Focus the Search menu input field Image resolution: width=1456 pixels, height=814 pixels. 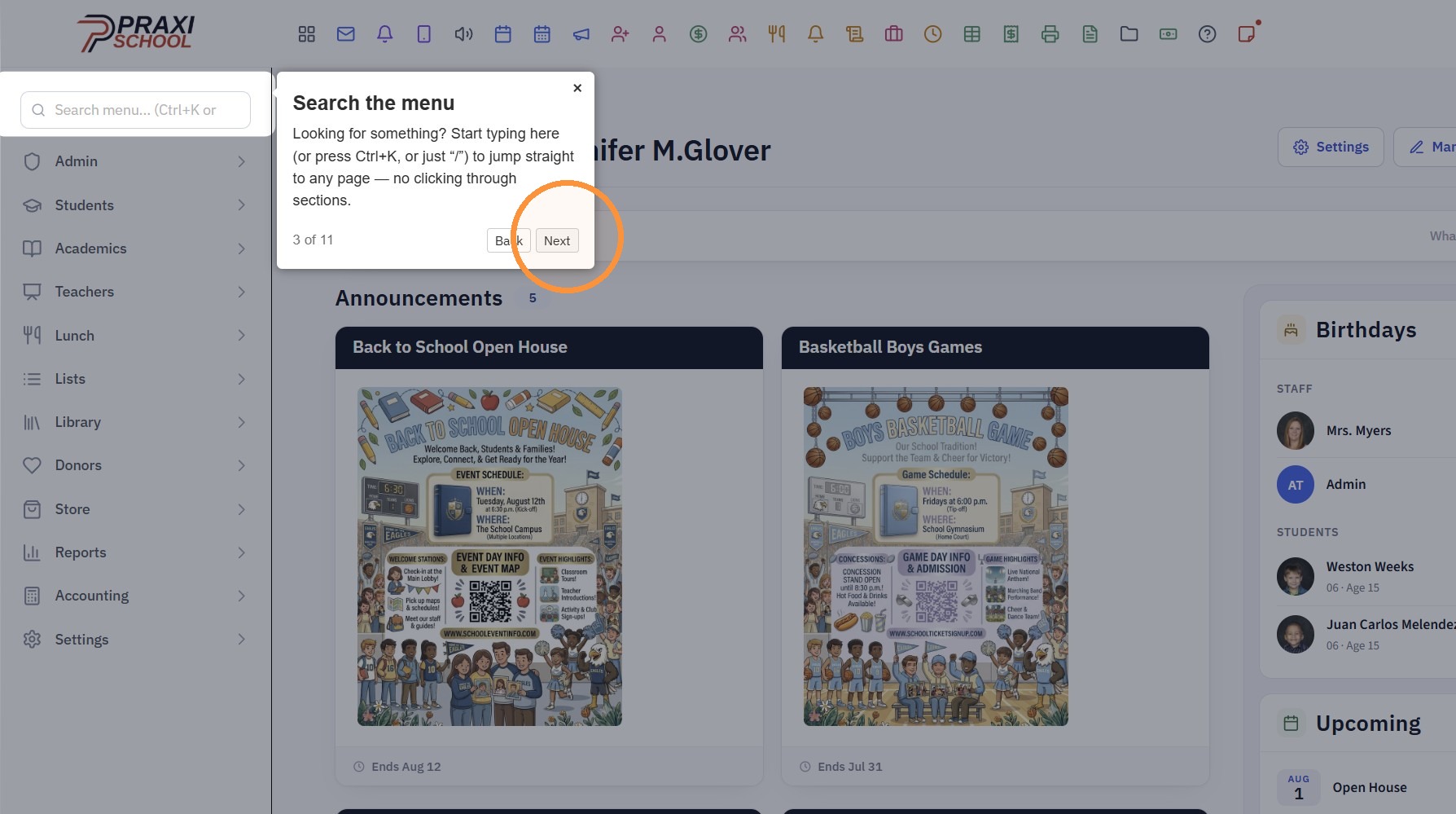[x=135, y=110]
